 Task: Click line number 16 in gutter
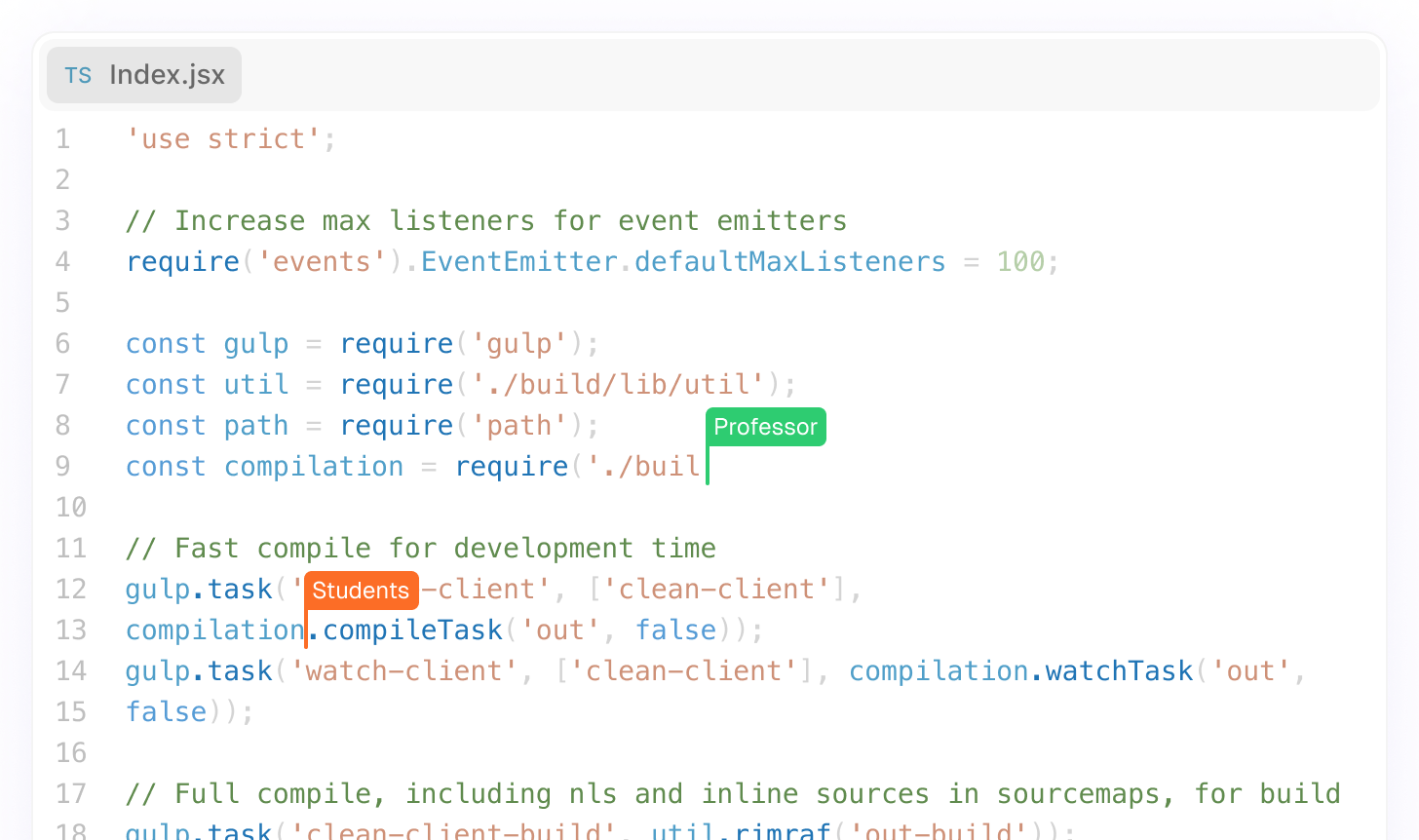click(x=70, y=753)
